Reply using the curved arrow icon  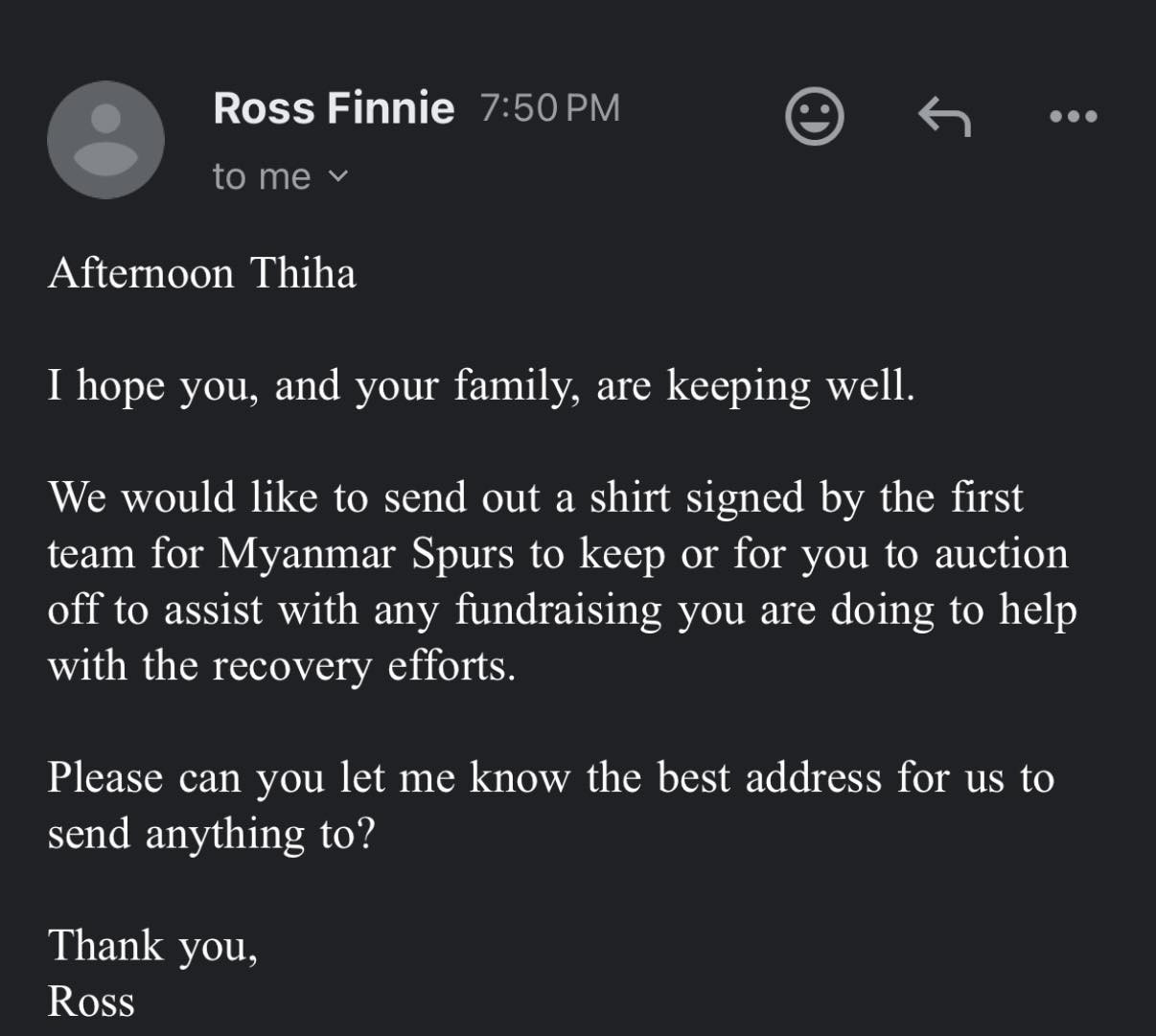tap(944, 117)
